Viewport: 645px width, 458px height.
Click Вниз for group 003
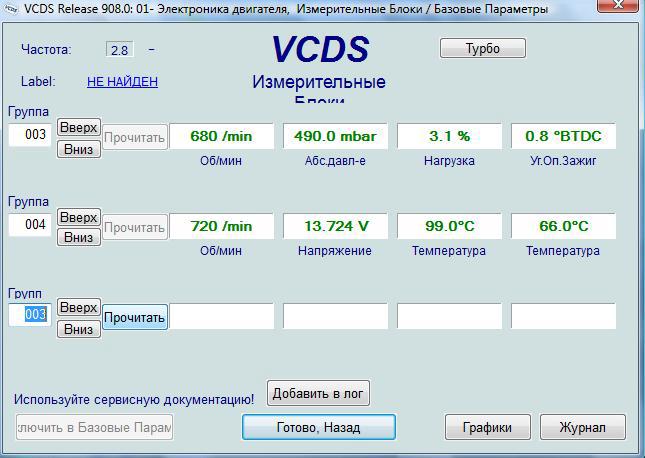tap(78, 148)
